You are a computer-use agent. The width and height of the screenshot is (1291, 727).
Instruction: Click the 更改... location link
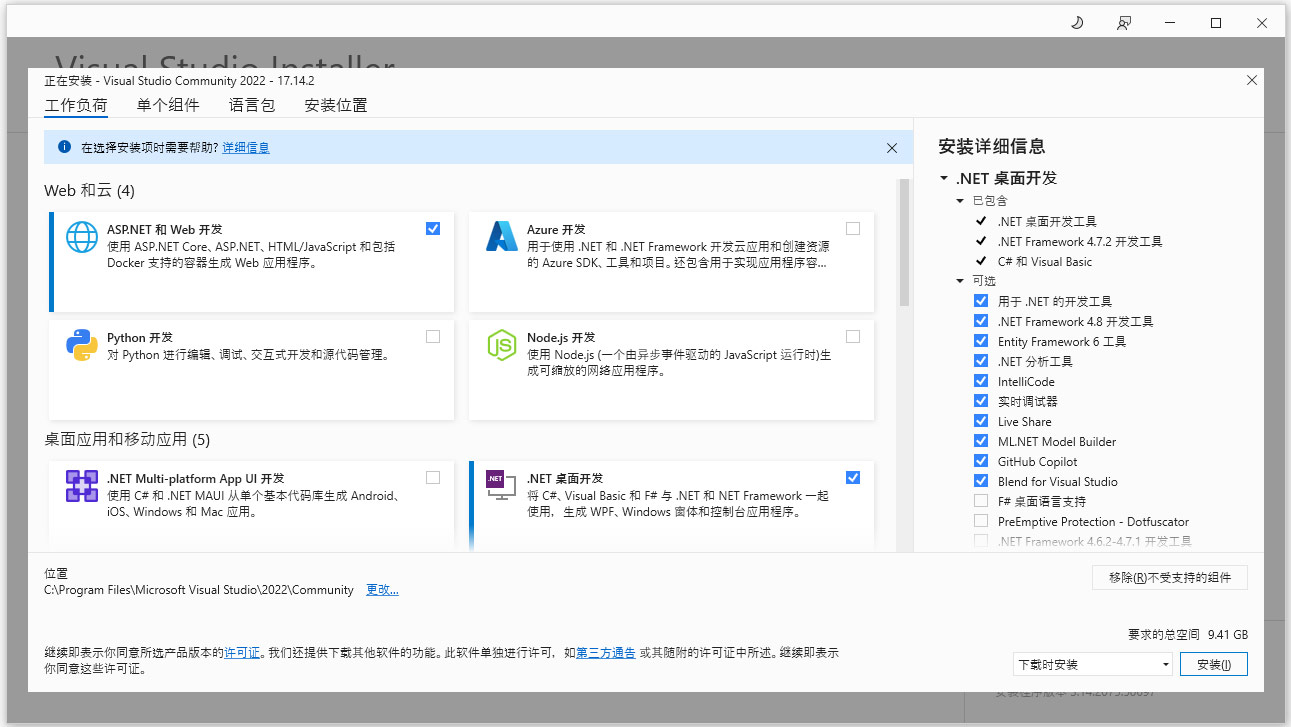click(x=382, y=590)
